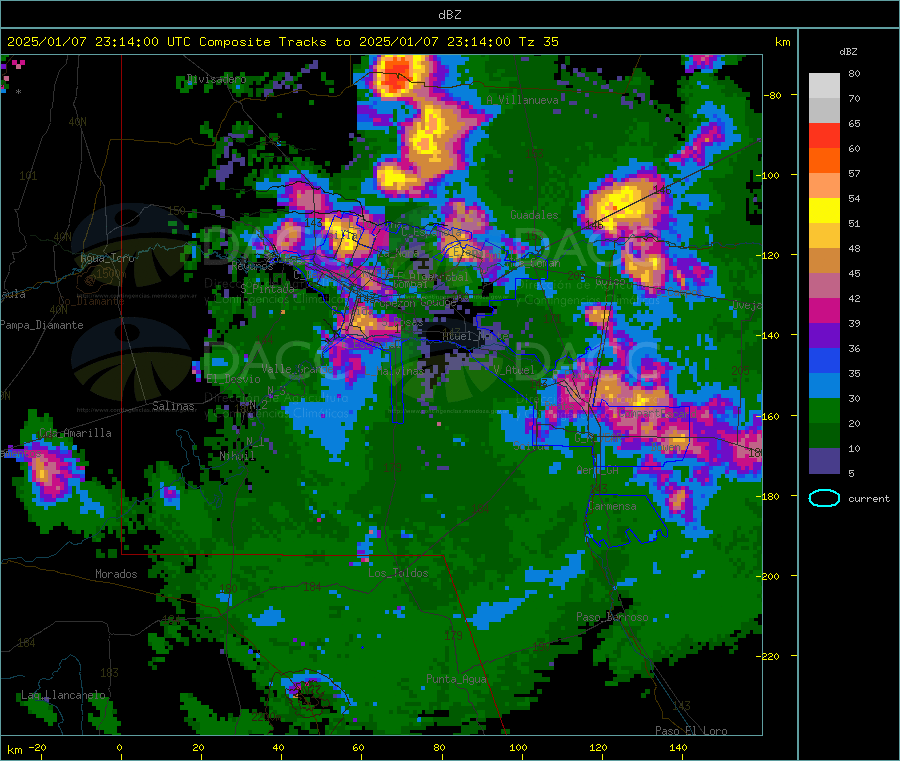Click the 'current' legend label

869,499
